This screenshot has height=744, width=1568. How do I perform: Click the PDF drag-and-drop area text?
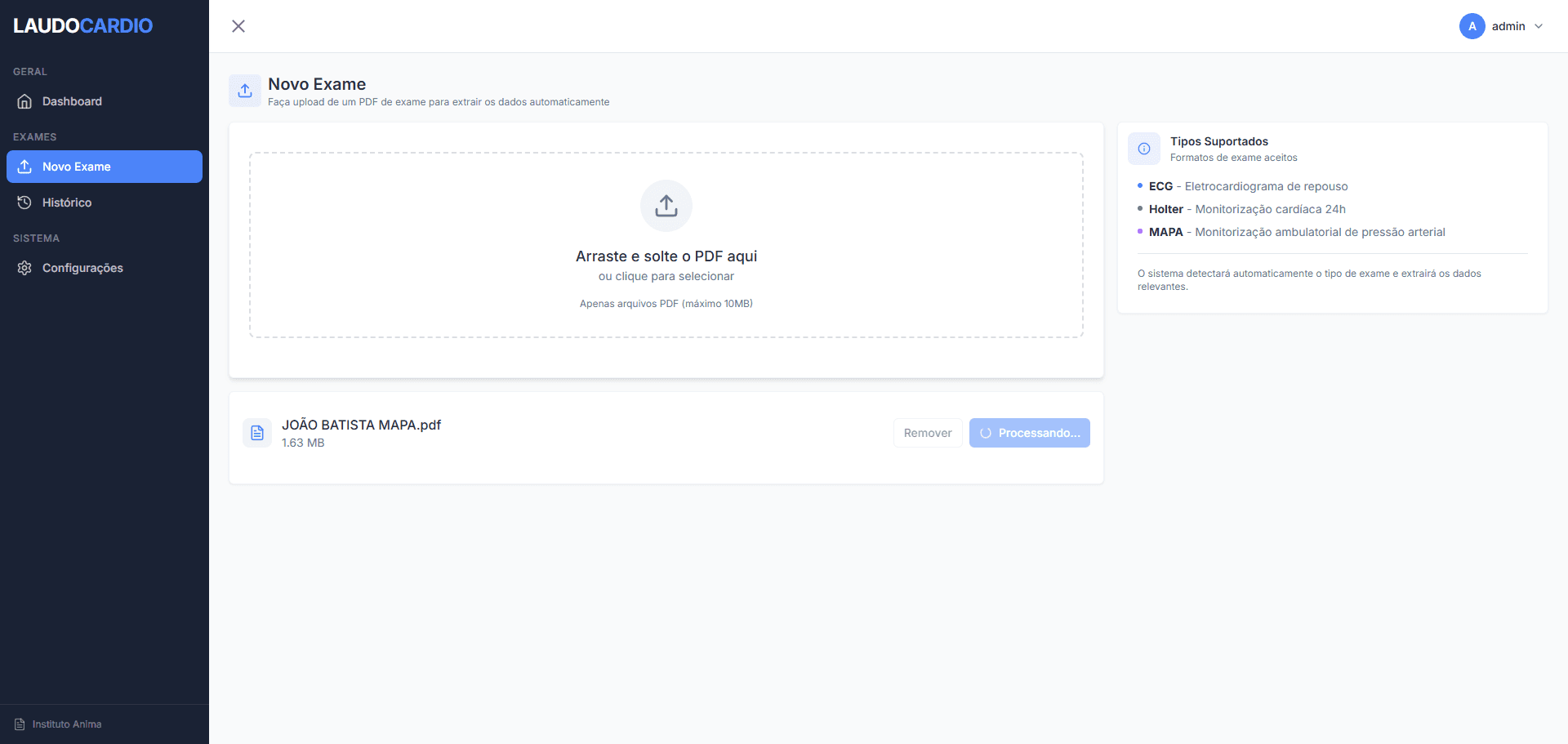(x=666, y=256)
